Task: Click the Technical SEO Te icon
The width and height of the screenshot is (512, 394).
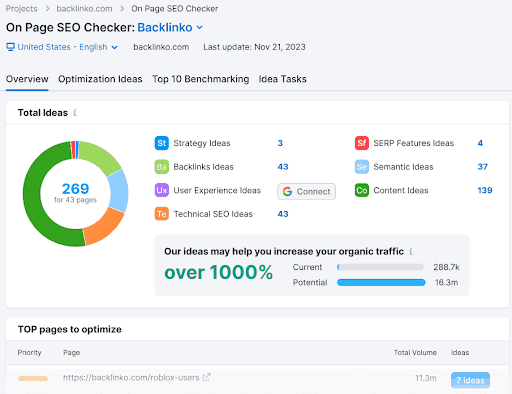Action: click(162, 214)
